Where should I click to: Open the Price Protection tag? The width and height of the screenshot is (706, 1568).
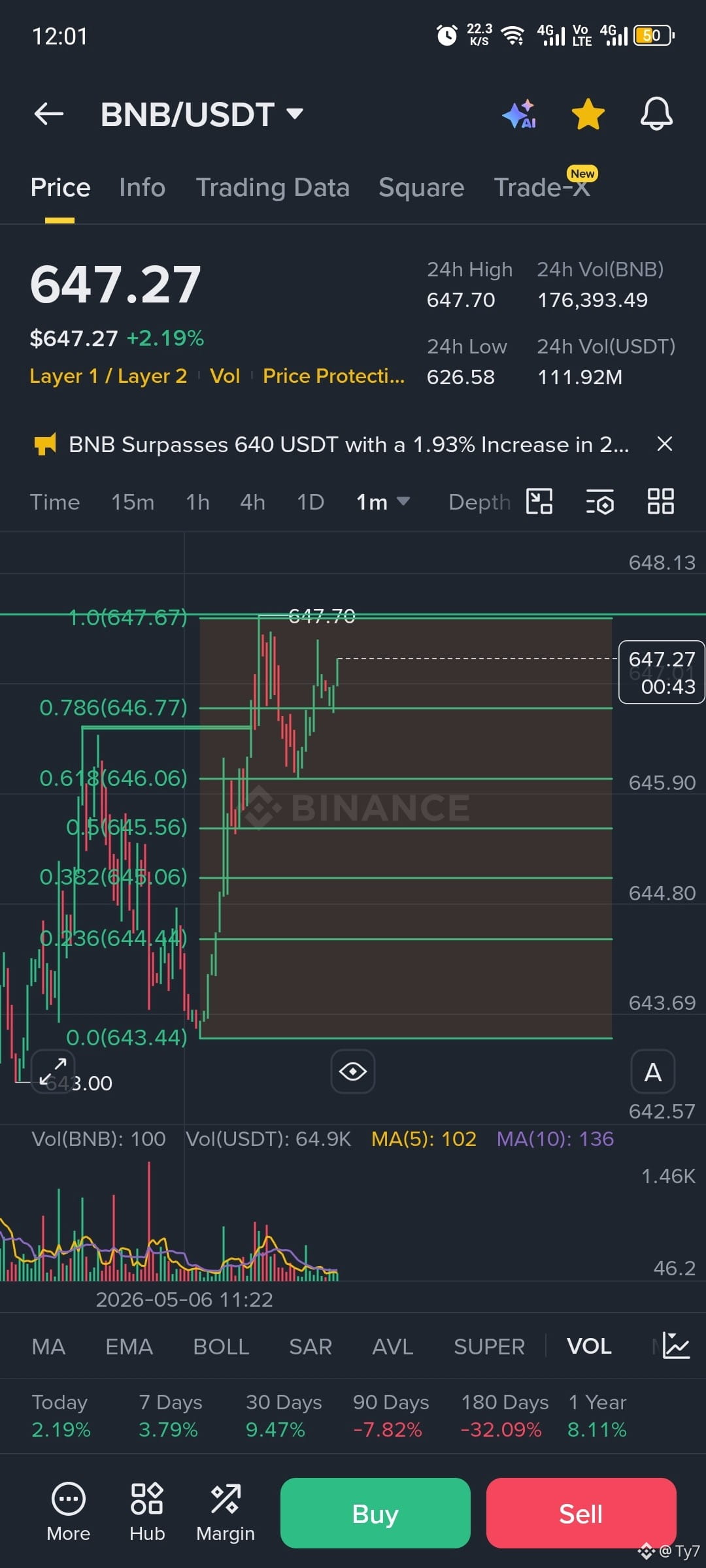point(333,376)
